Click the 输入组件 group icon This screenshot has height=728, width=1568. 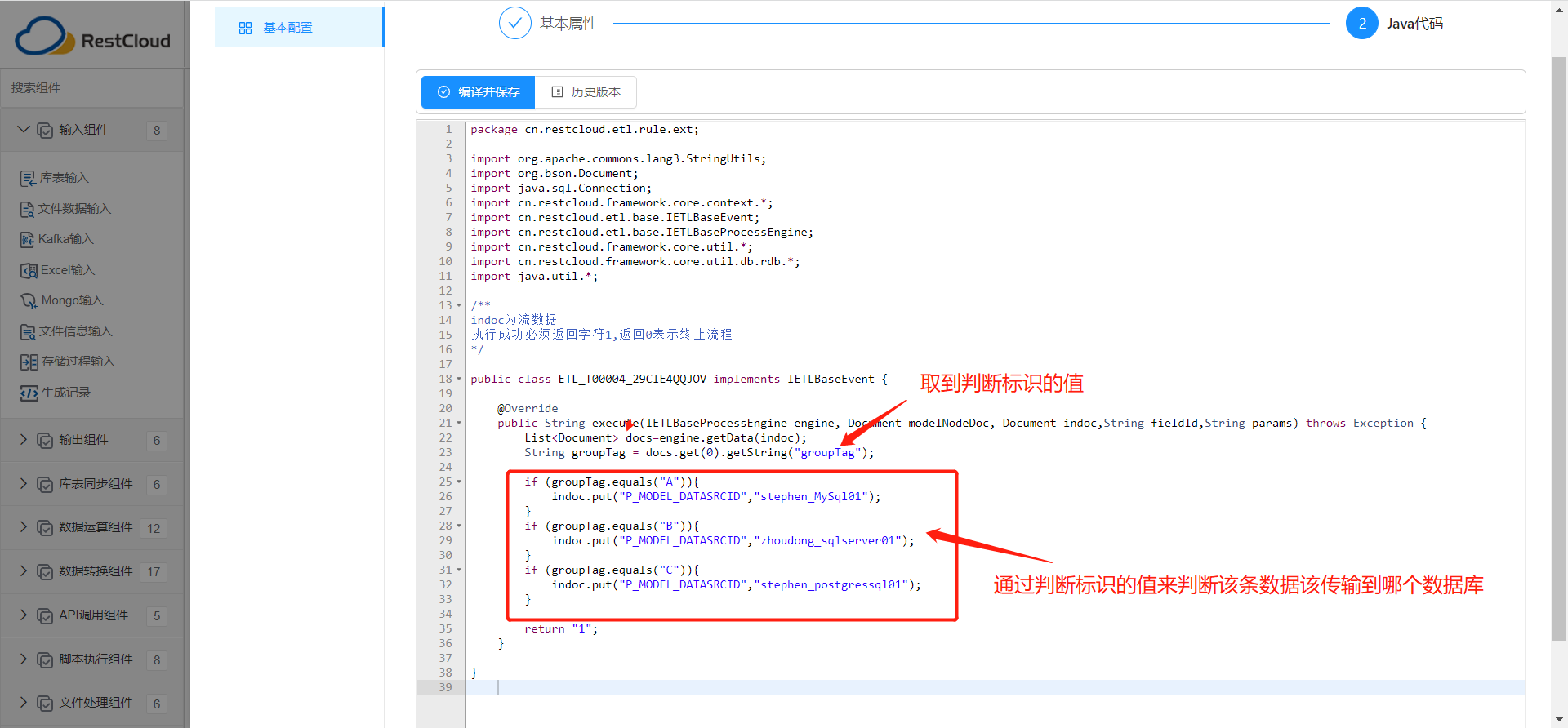pyautogui.click(x=45, y=130)
